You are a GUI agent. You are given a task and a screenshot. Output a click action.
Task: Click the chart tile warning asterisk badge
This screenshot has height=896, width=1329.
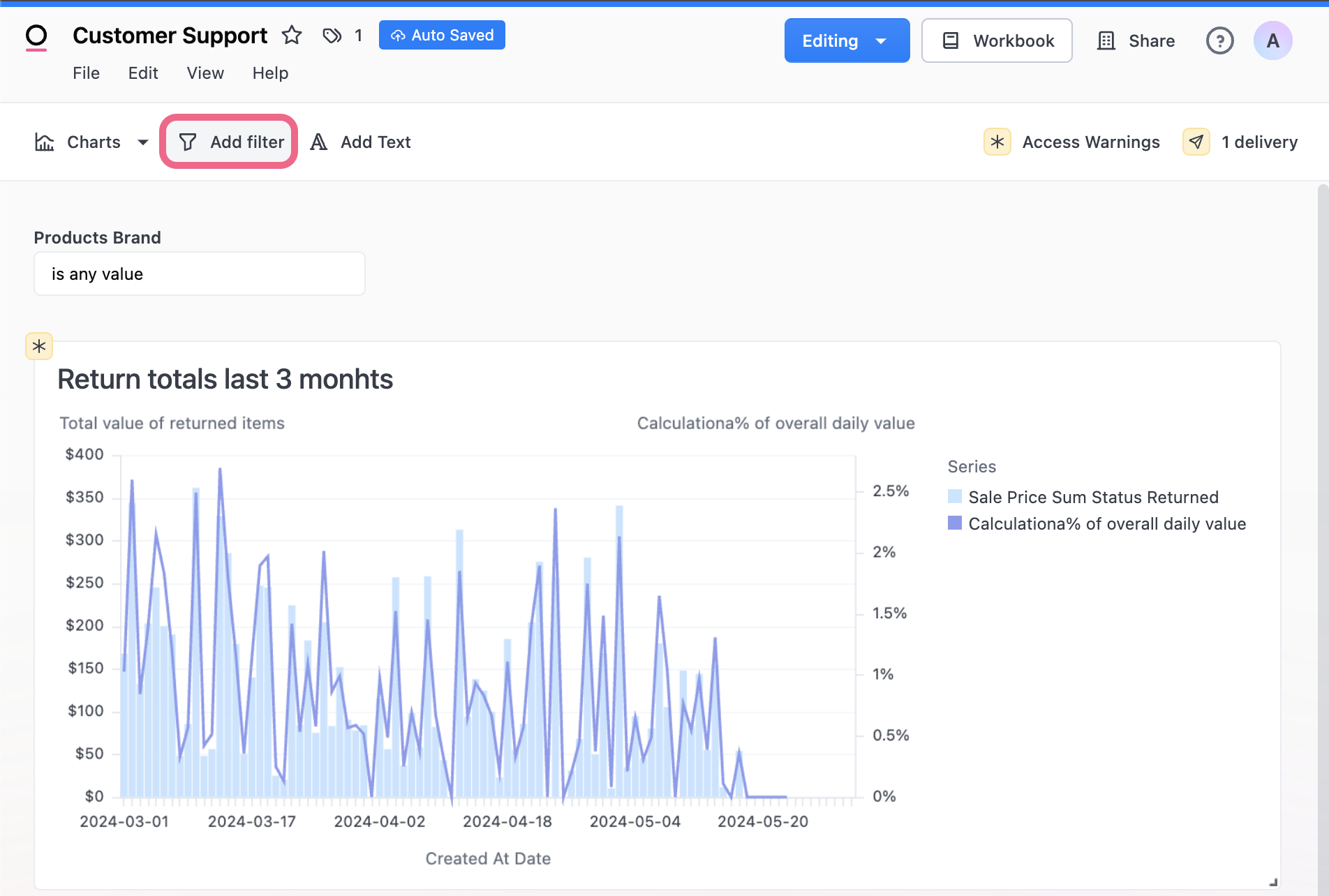pyautogui.click(x=39, y=346)
